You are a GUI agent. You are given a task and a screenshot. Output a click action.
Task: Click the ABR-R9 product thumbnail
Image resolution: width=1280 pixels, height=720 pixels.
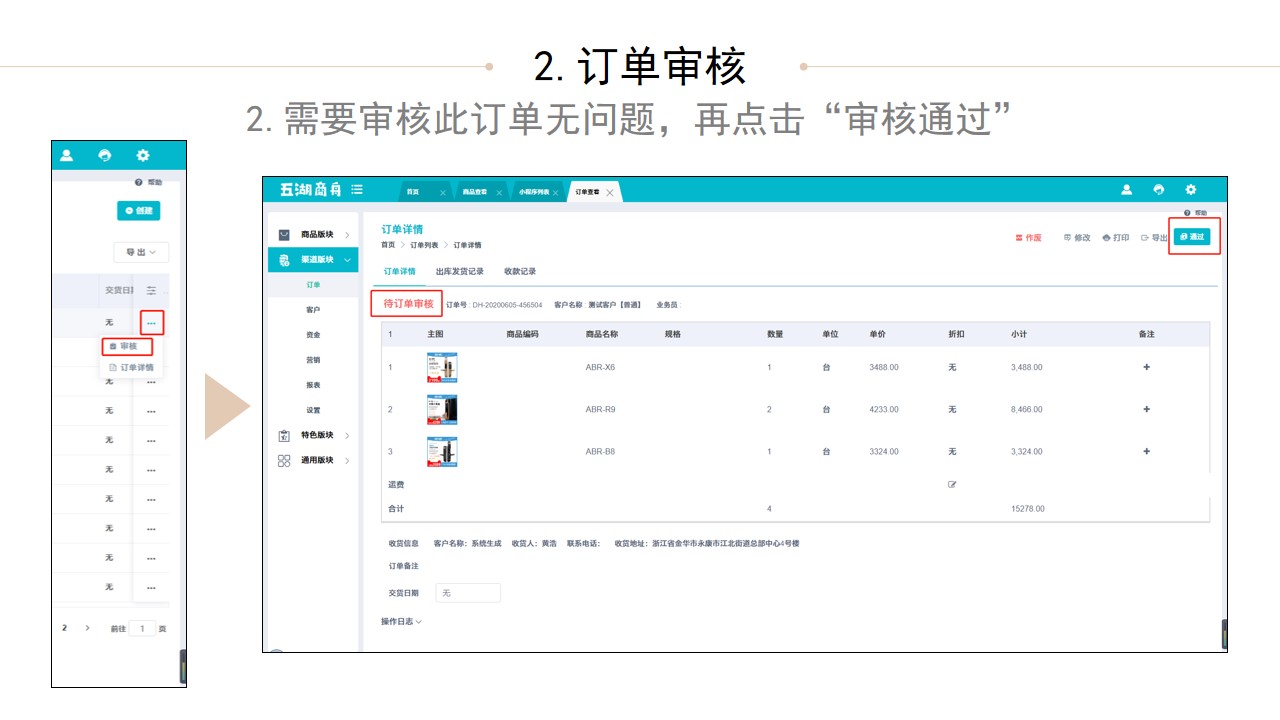pos(442,409)
